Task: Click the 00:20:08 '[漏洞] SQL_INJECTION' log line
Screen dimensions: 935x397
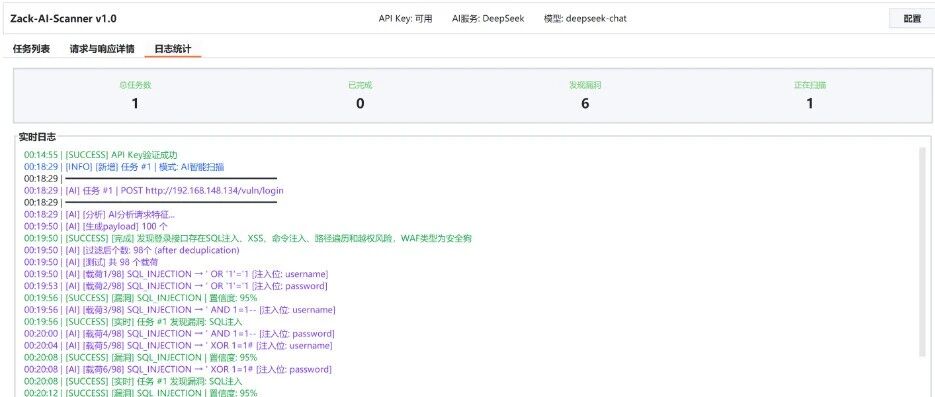Action: coord(141,358)
